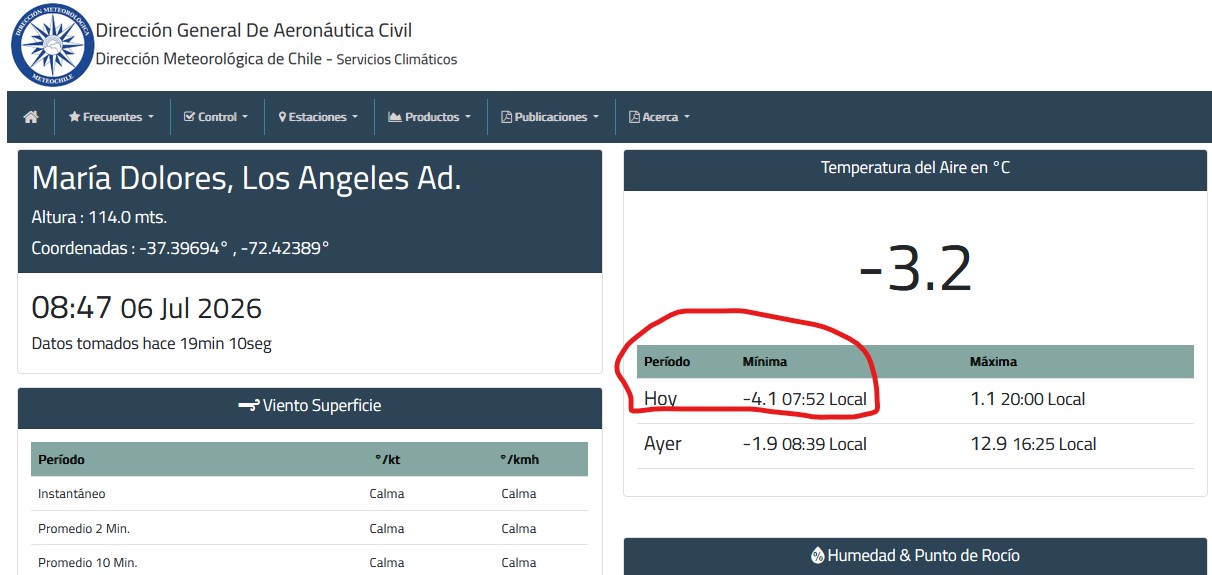Click Dirección General De Aeronáutica Civil title

tap(254, 30)
